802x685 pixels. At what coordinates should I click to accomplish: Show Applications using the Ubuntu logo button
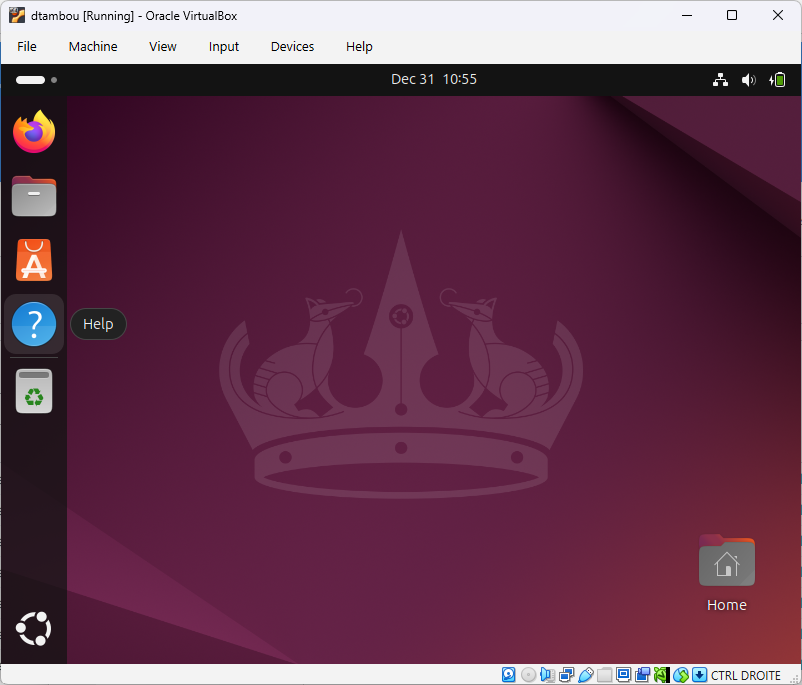tap(34, 628)
